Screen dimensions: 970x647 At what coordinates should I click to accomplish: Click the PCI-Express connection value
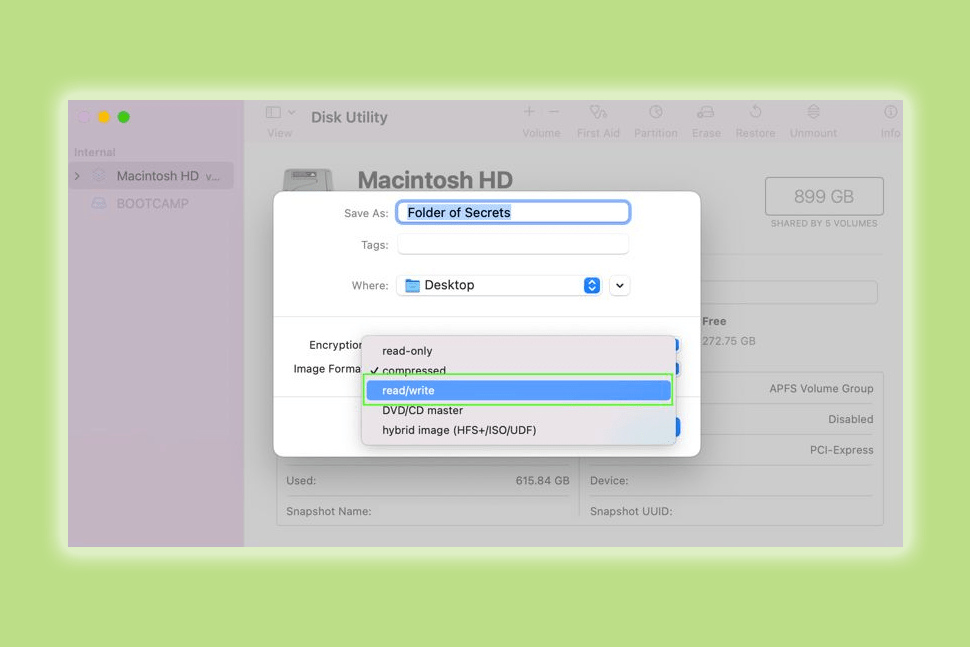tap(841, 450)
